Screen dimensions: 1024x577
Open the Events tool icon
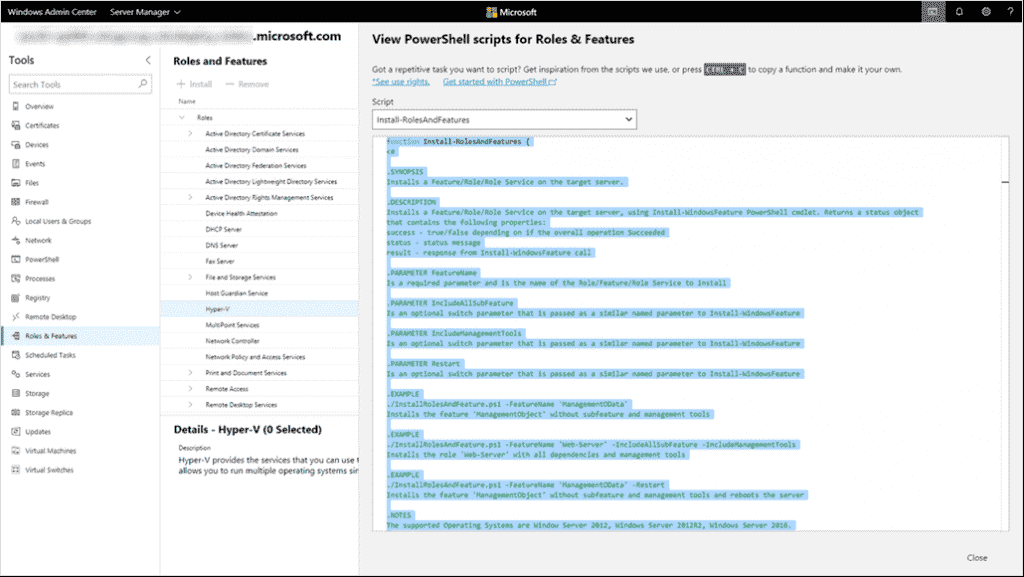click(x=16, y=164)
